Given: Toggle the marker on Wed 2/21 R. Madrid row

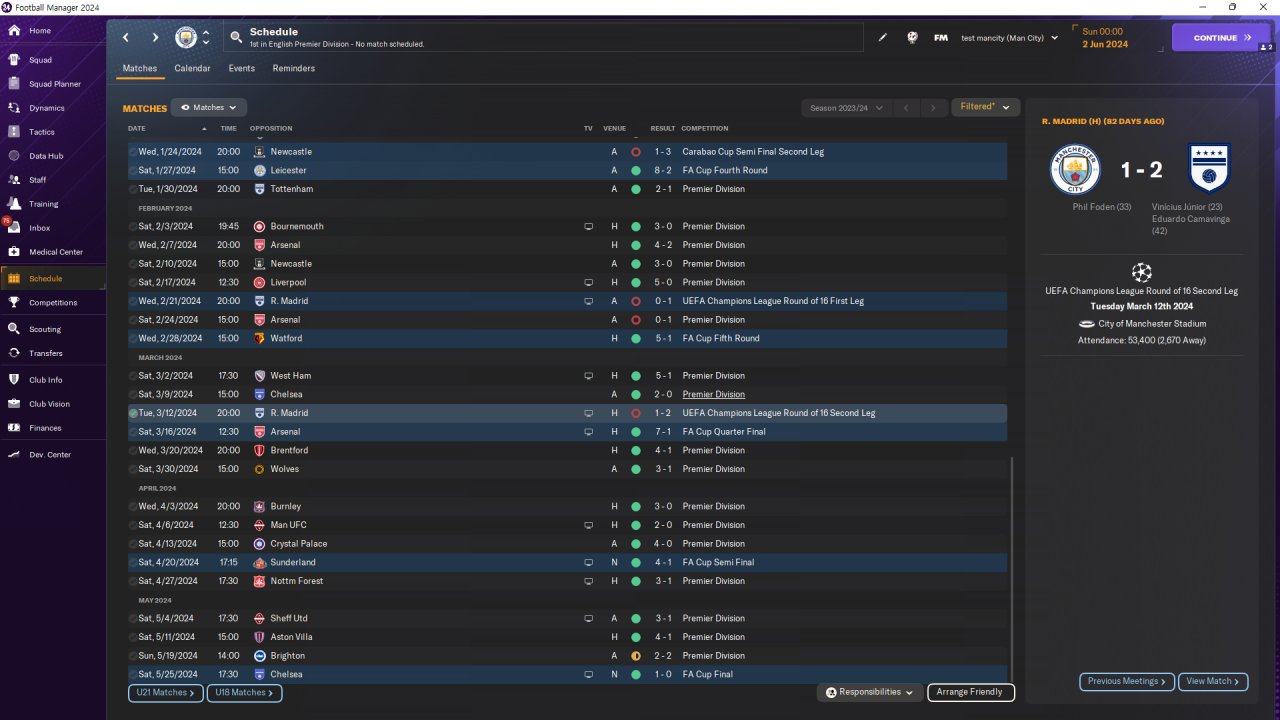Looking at the screenshot, I should tap(133, 301).
